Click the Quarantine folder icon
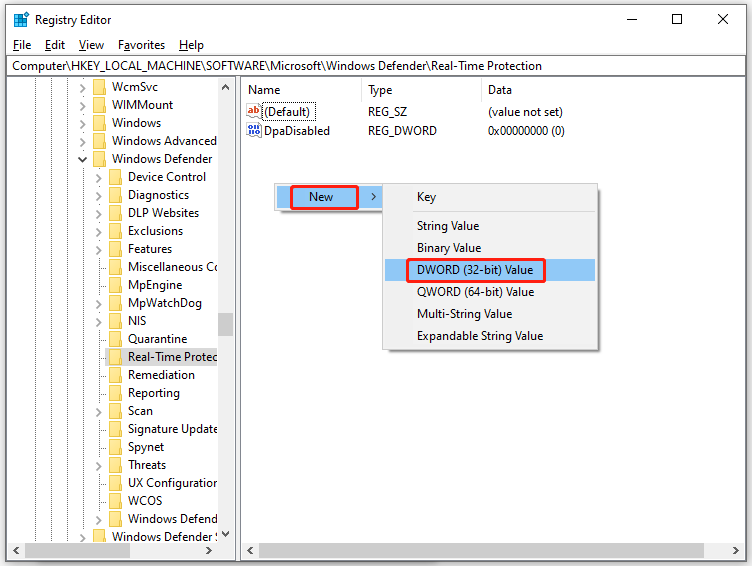The width and height of the screenshot is (752, 566). 116,339
